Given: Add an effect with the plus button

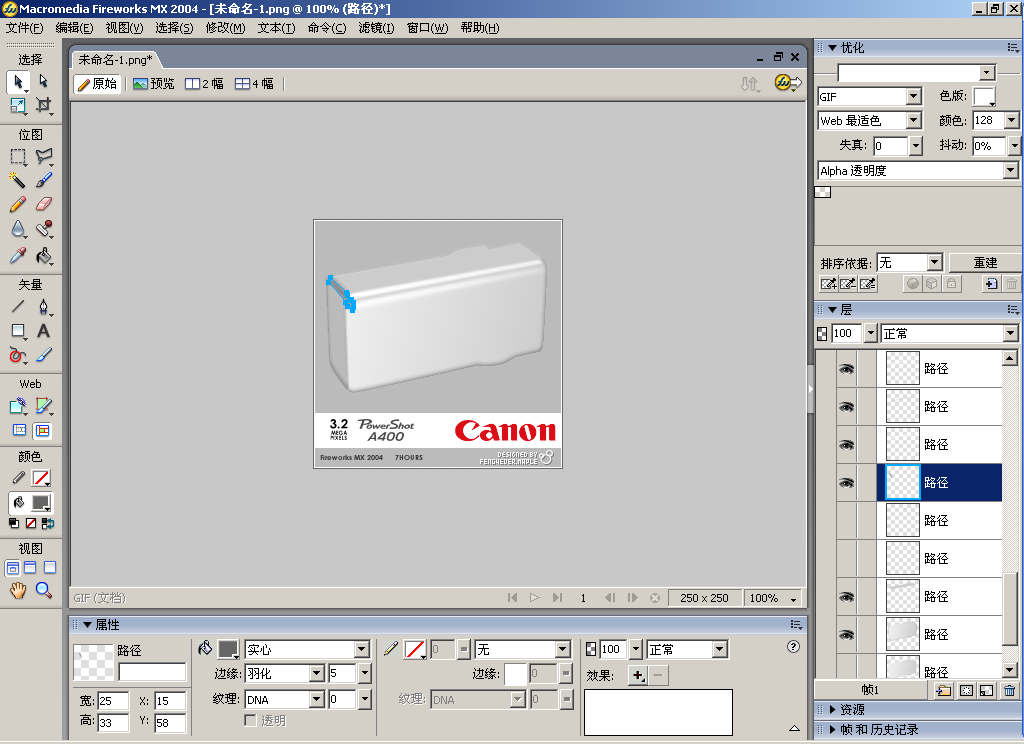Looking at the screenshot, I should [x=638, y=675].
